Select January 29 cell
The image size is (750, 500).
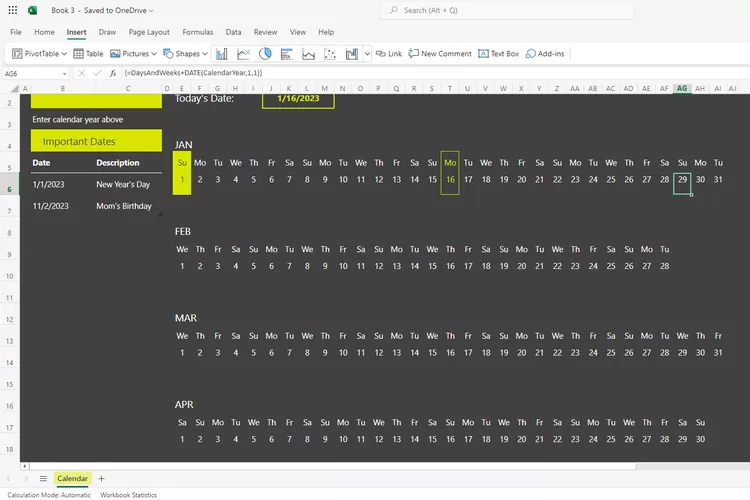(682, 183)
